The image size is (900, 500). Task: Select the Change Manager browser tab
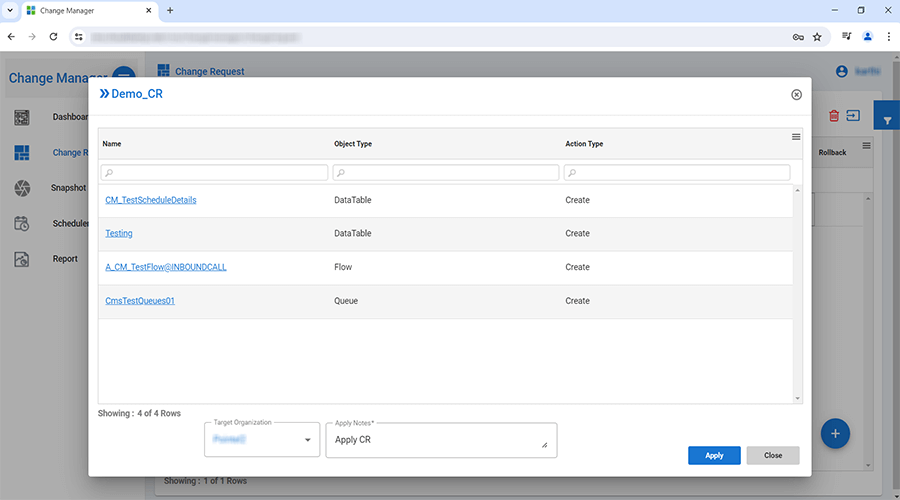point(85,10)
